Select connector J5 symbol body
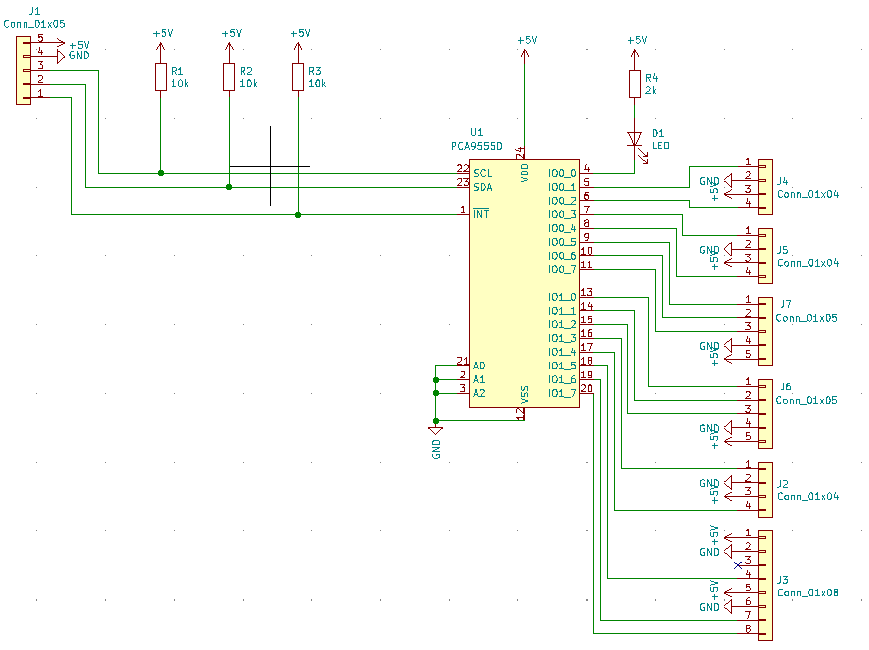Viewport: 869px width, 650px height. pyautogui.click(x=765, y=256)
